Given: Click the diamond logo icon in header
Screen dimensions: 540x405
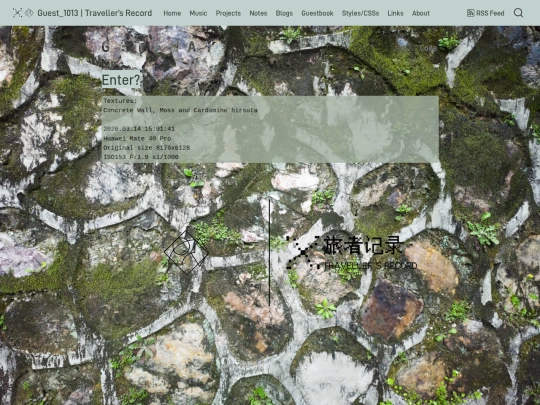Looking at the screenshot, I should (x=29, y=13).
